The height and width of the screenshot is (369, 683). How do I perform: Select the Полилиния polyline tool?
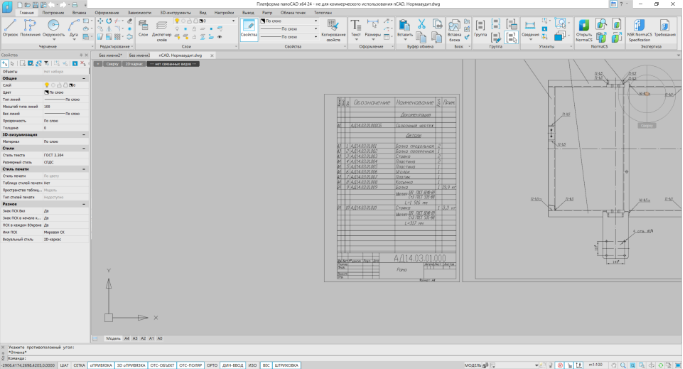point(30,28)
